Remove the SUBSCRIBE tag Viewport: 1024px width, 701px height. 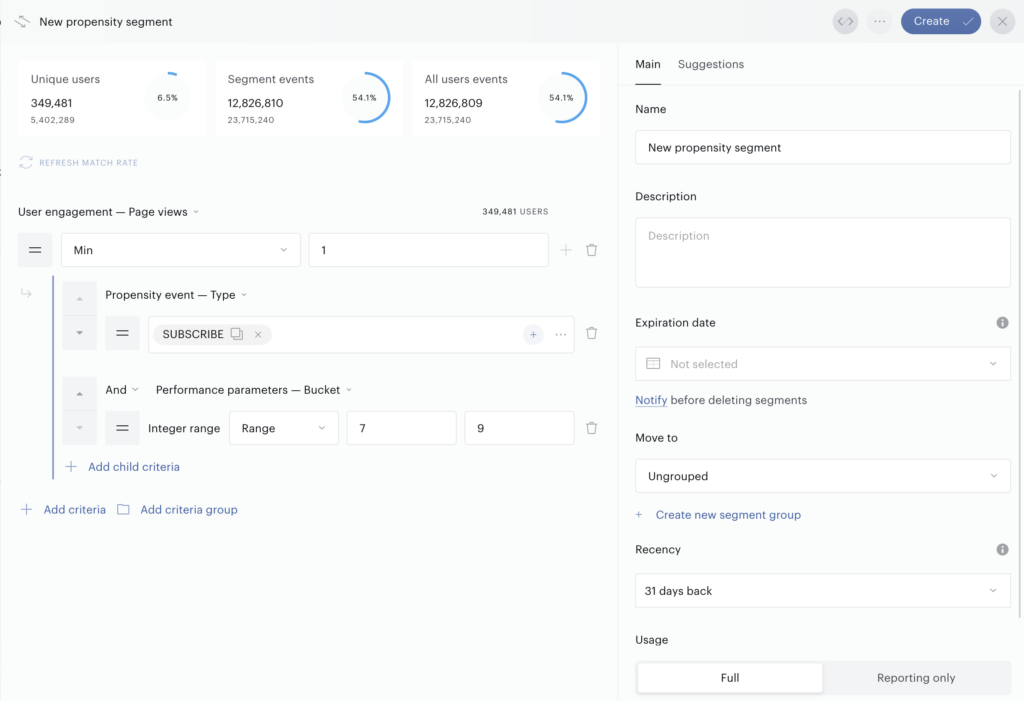258,334
